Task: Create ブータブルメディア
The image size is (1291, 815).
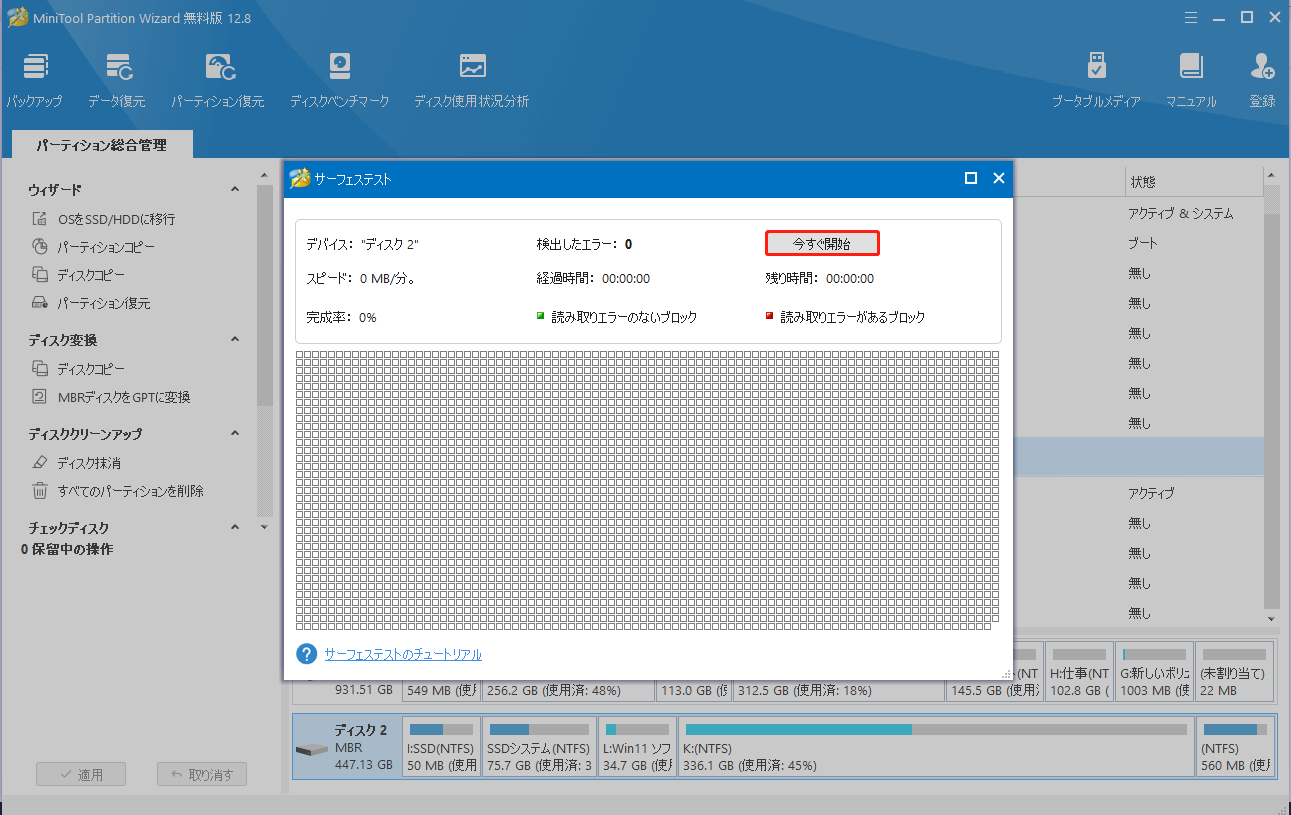Action: [1096, 79]
